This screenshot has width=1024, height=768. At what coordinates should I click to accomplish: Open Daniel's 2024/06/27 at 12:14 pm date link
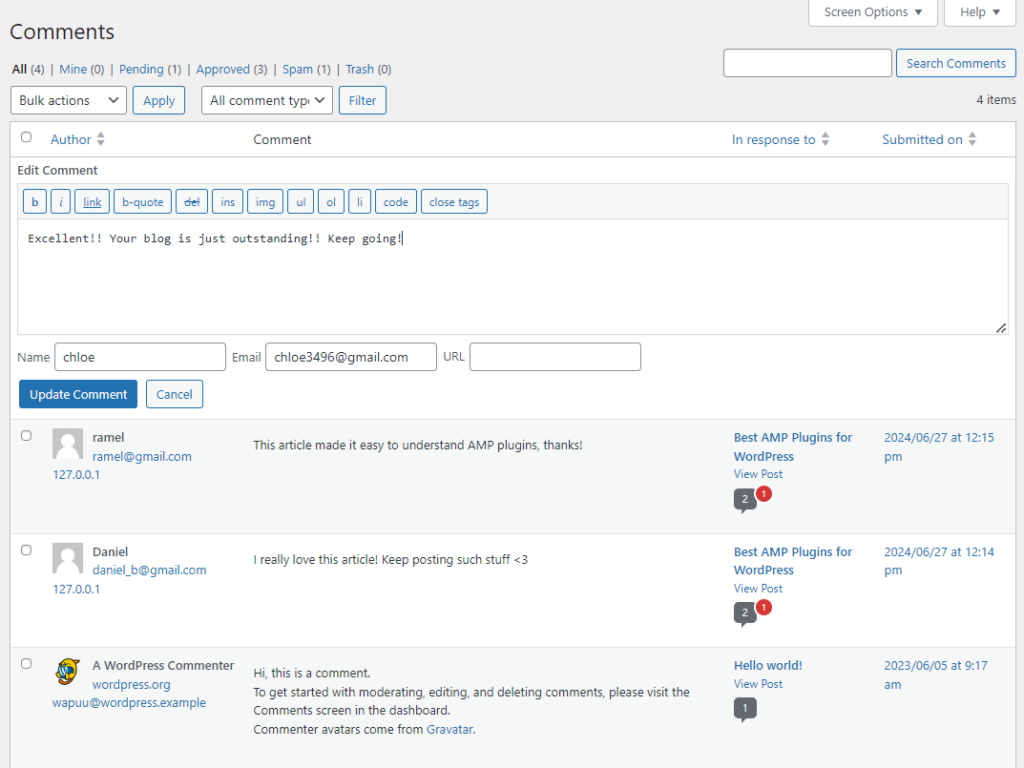pyautogui.click(x=939, y=560)
